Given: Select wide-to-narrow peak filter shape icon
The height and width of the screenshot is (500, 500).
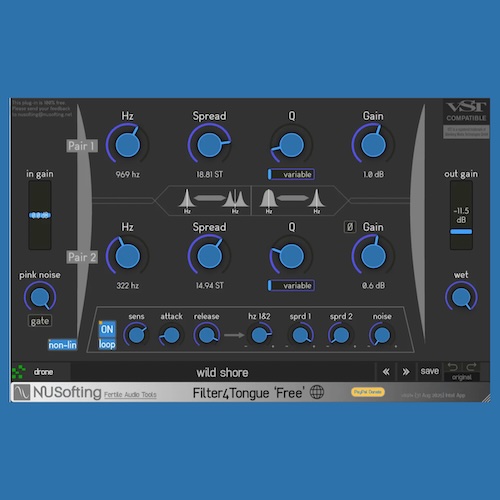Looking at the screenshot, I should [x=292, y=201].
